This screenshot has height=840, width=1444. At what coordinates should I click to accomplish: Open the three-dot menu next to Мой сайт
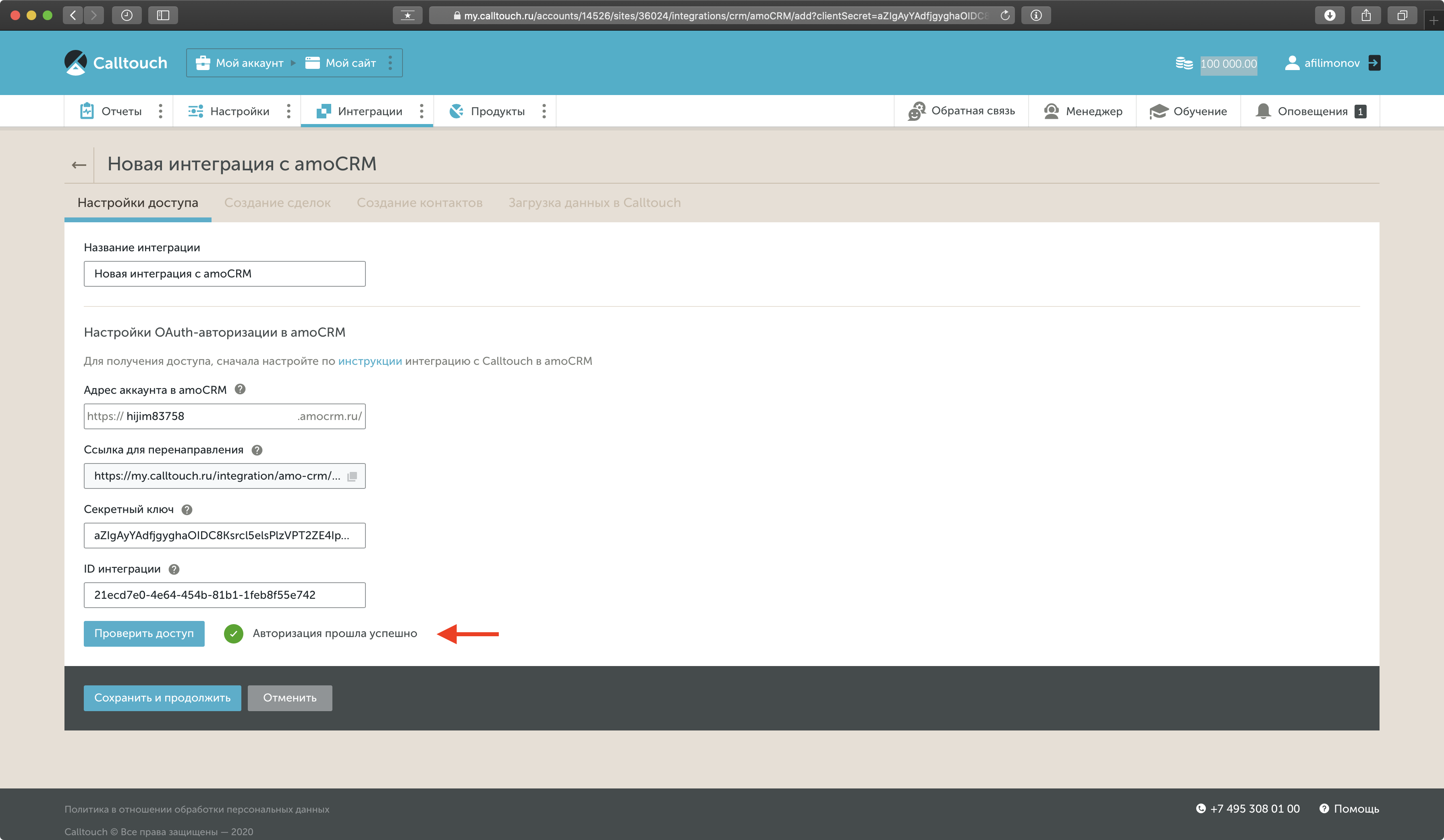(390, 63)
